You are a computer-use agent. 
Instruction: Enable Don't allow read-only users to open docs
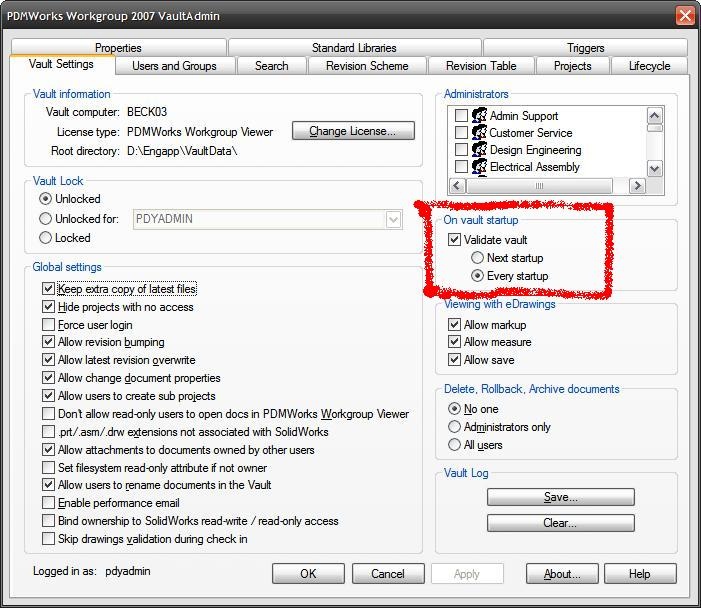point(48,414)
